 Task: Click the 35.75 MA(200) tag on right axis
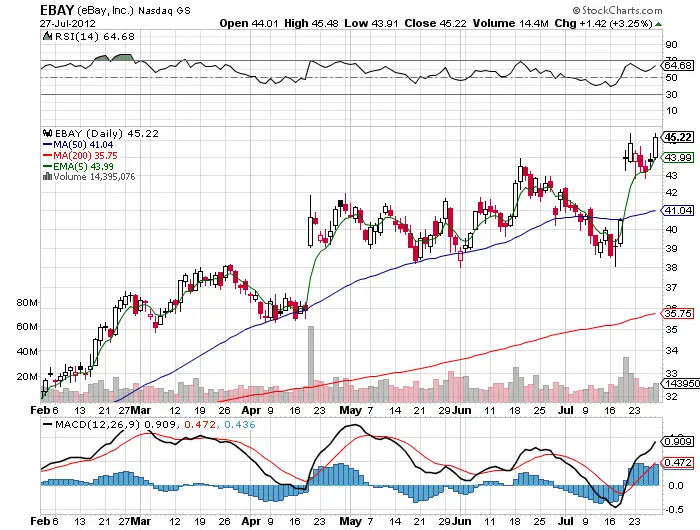point(678,313)
